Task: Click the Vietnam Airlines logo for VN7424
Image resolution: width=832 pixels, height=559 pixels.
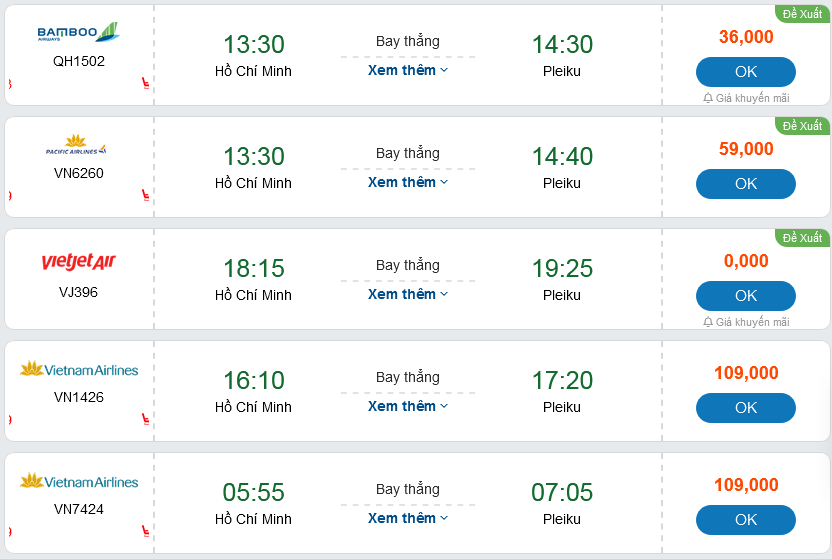Action: (x=78, y=482)
